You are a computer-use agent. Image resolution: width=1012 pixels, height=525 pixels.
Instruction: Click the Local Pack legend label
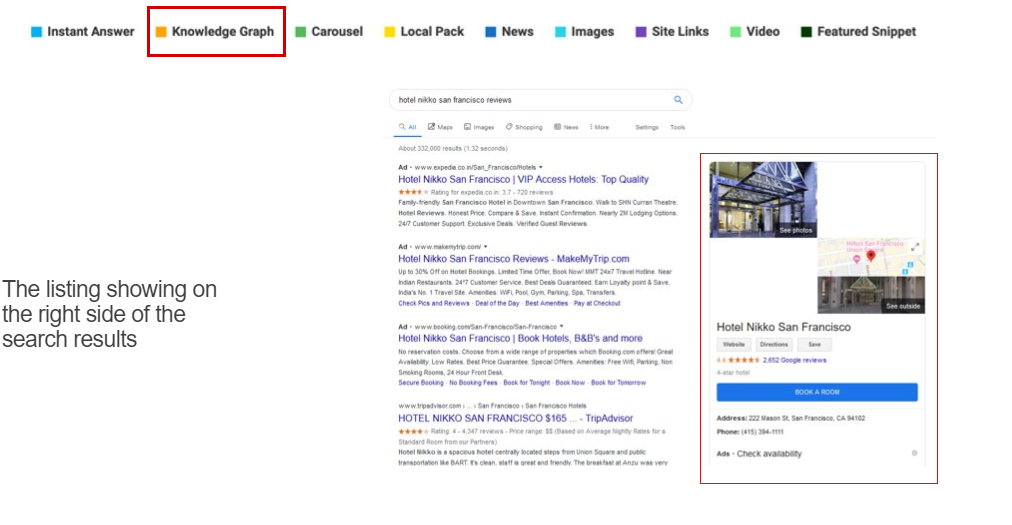point(432,32)
